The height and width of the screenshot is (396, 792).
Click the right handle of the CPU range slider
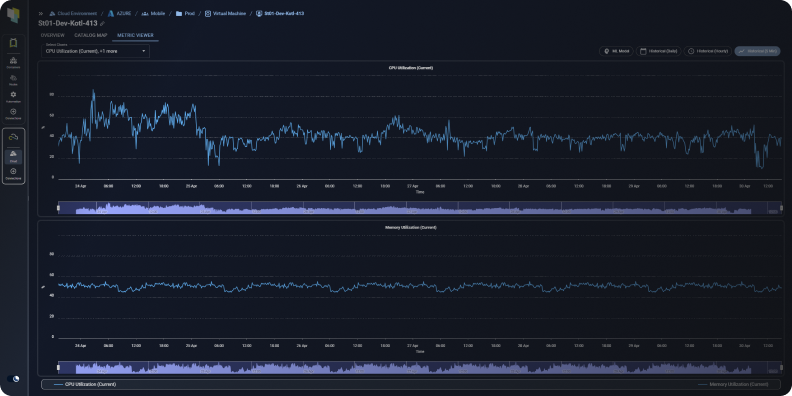[x=781, y=208]
